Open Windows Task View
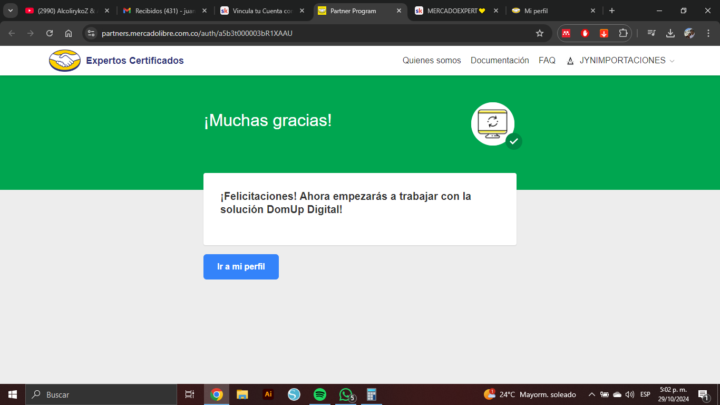The width and height of the screenshot is (720, 405). pos(189,394)
